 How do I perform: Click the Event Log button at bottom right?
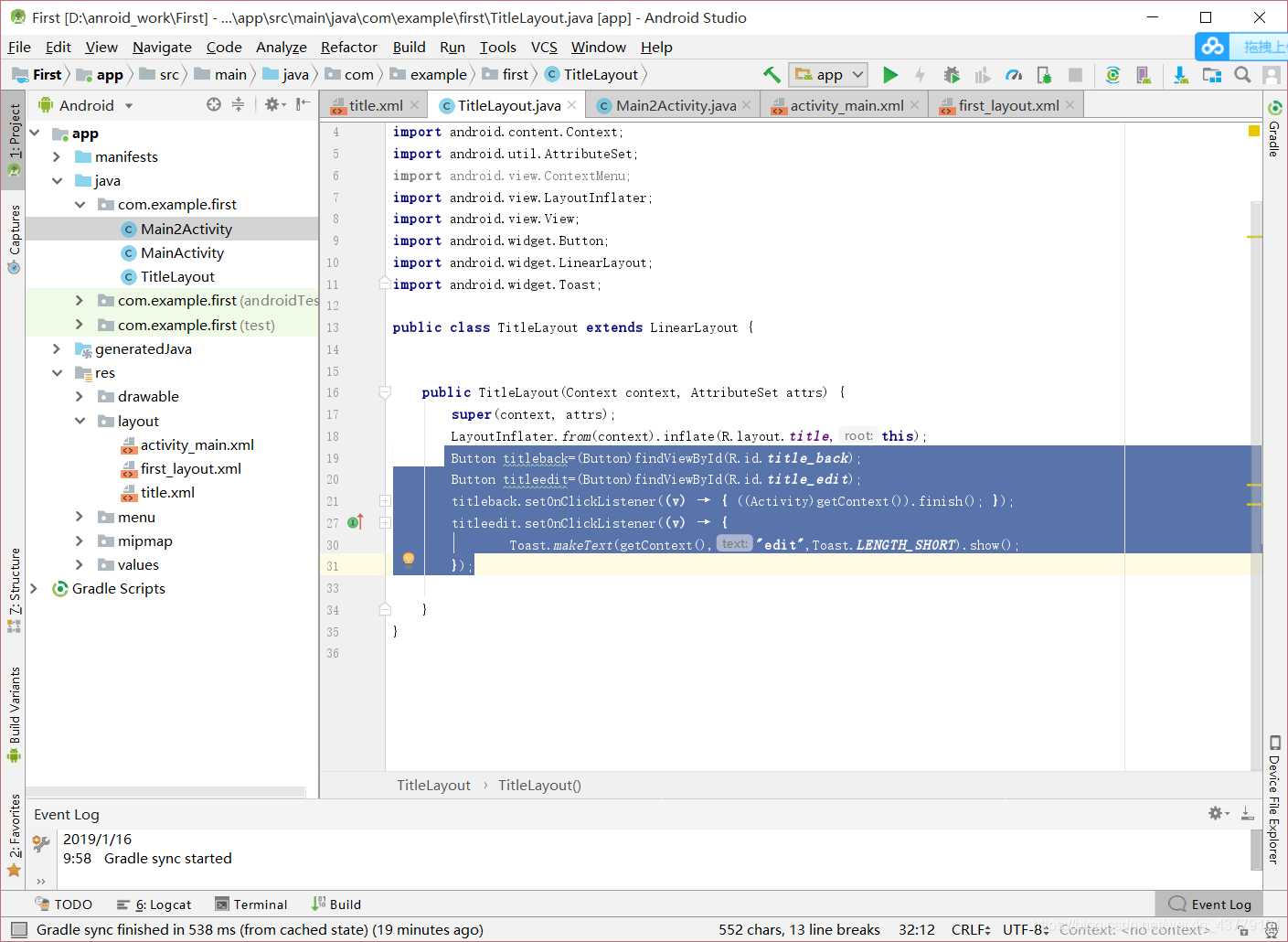tap(1209, 904)
